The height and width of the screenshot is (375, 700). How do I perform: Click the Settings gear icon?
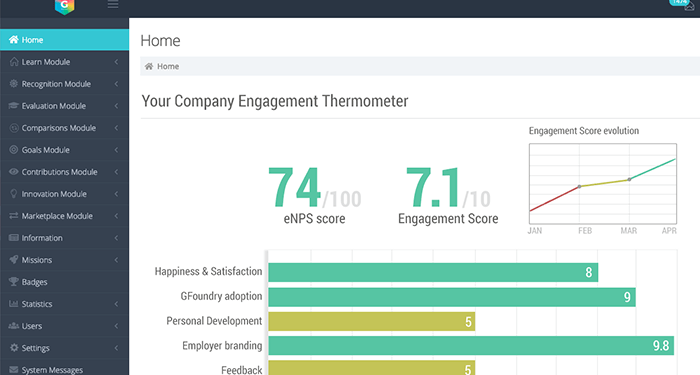pos(14,347)
